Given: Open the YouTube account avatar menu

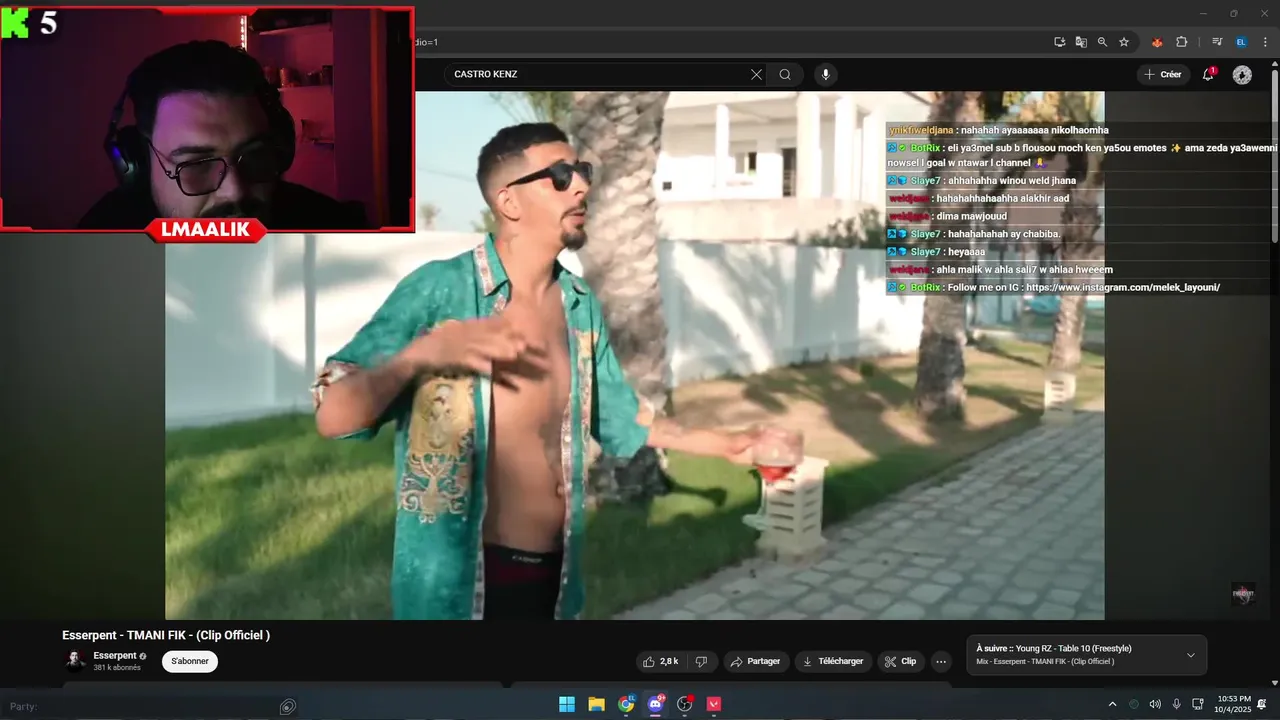Looking at the screenshot, I should coord(1242,75).
